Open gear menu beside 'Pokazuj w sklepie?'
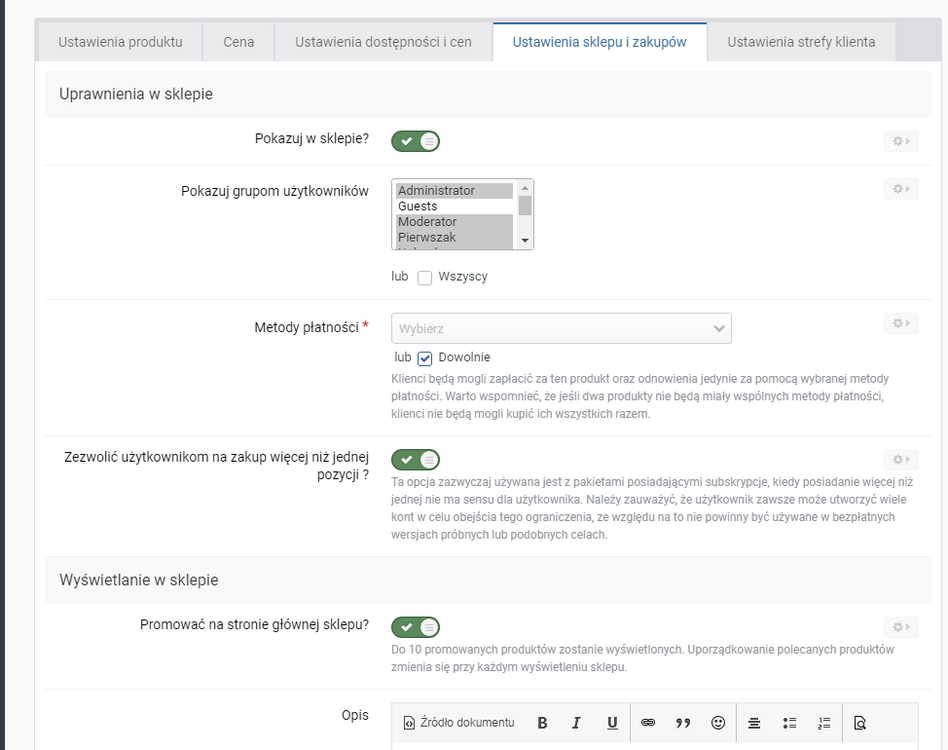This screenshot has width=948, height=750. (x=900, y=141)
